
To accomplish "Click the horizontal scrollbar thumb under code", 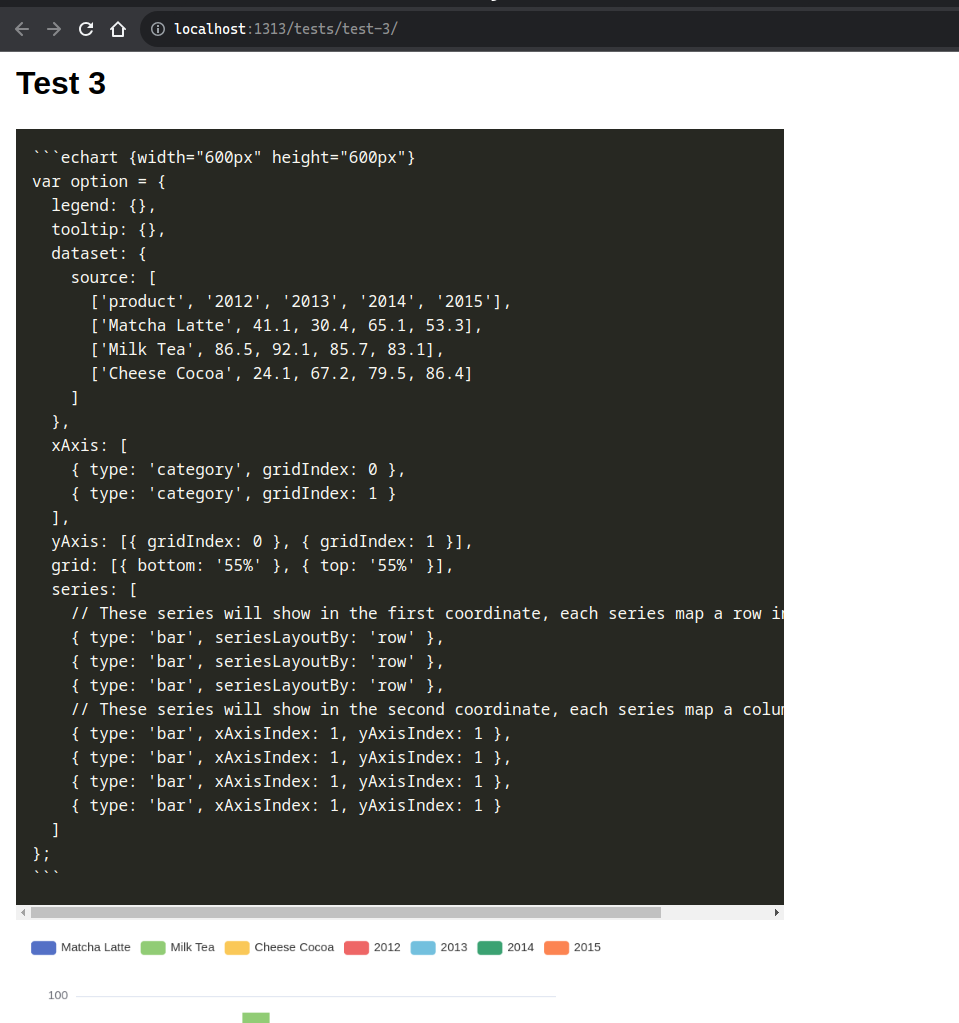I will (346, 912).
